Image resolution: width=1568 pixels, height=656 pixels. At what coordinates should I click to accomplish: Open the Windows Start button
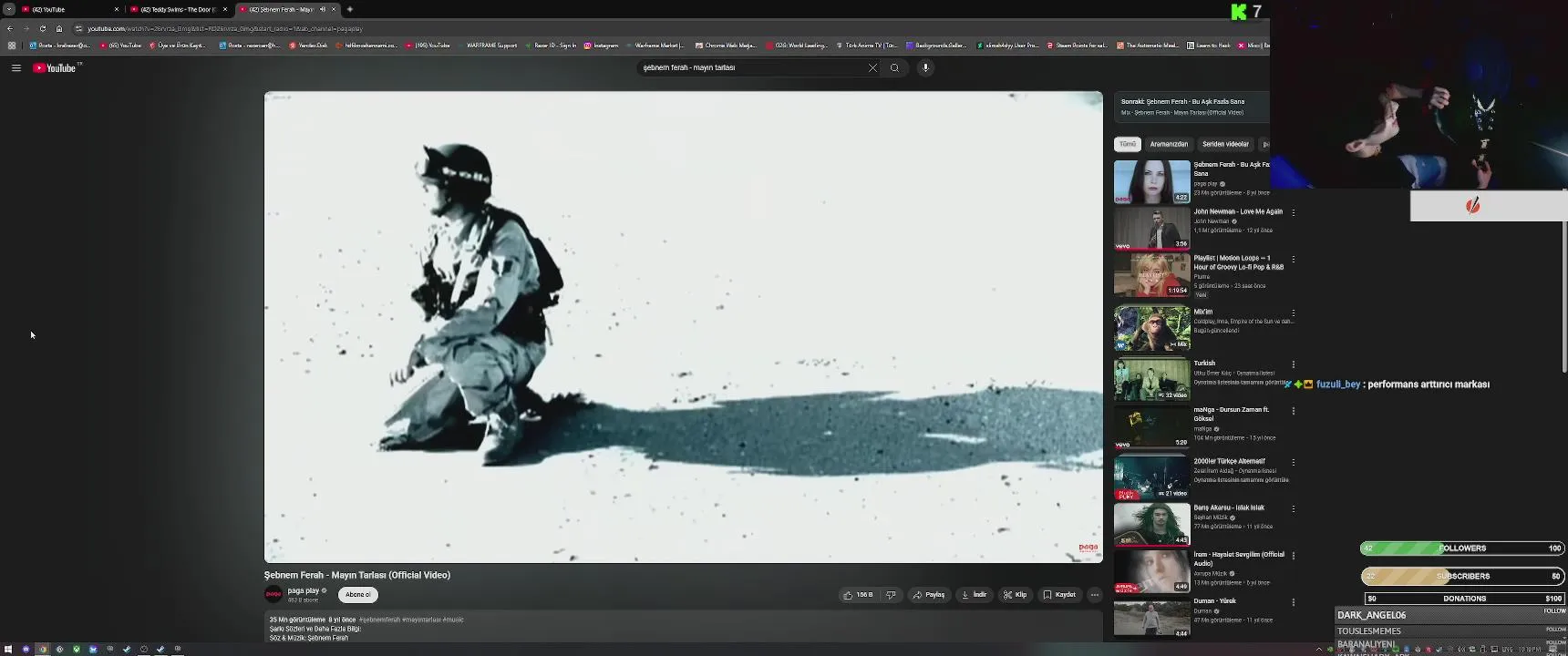pos(8,649)
